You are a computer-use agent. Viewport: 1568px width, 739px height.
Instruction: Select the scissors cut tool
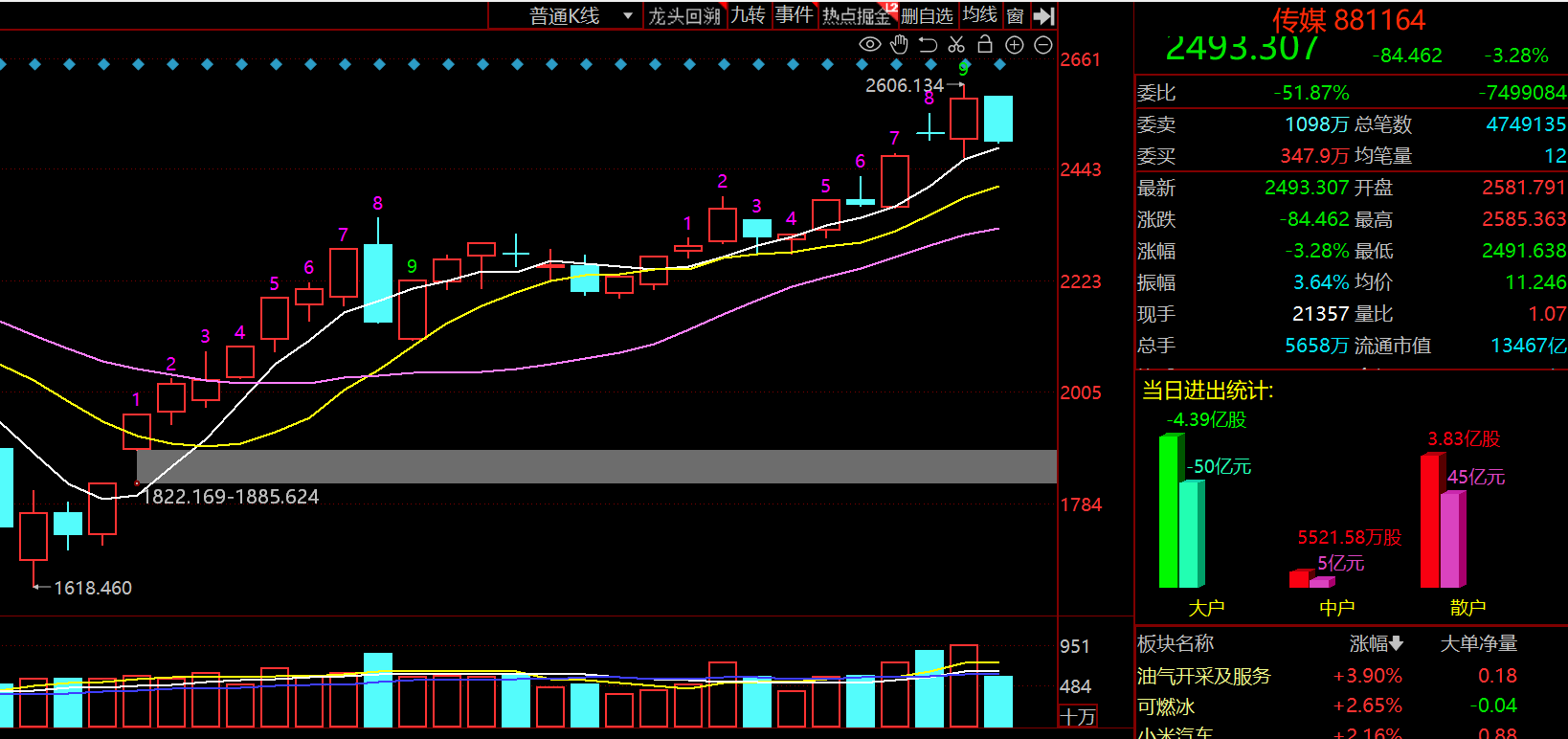point(956,44)
